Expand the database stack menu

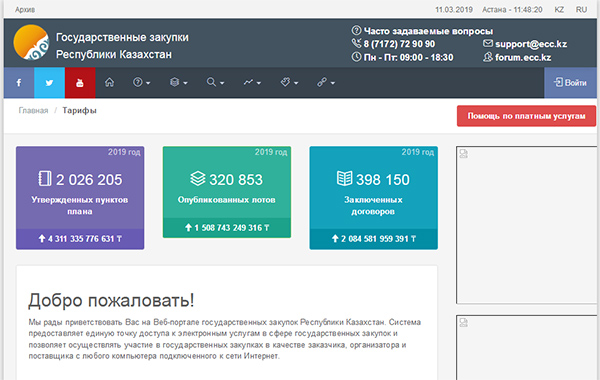coord(178,82)
